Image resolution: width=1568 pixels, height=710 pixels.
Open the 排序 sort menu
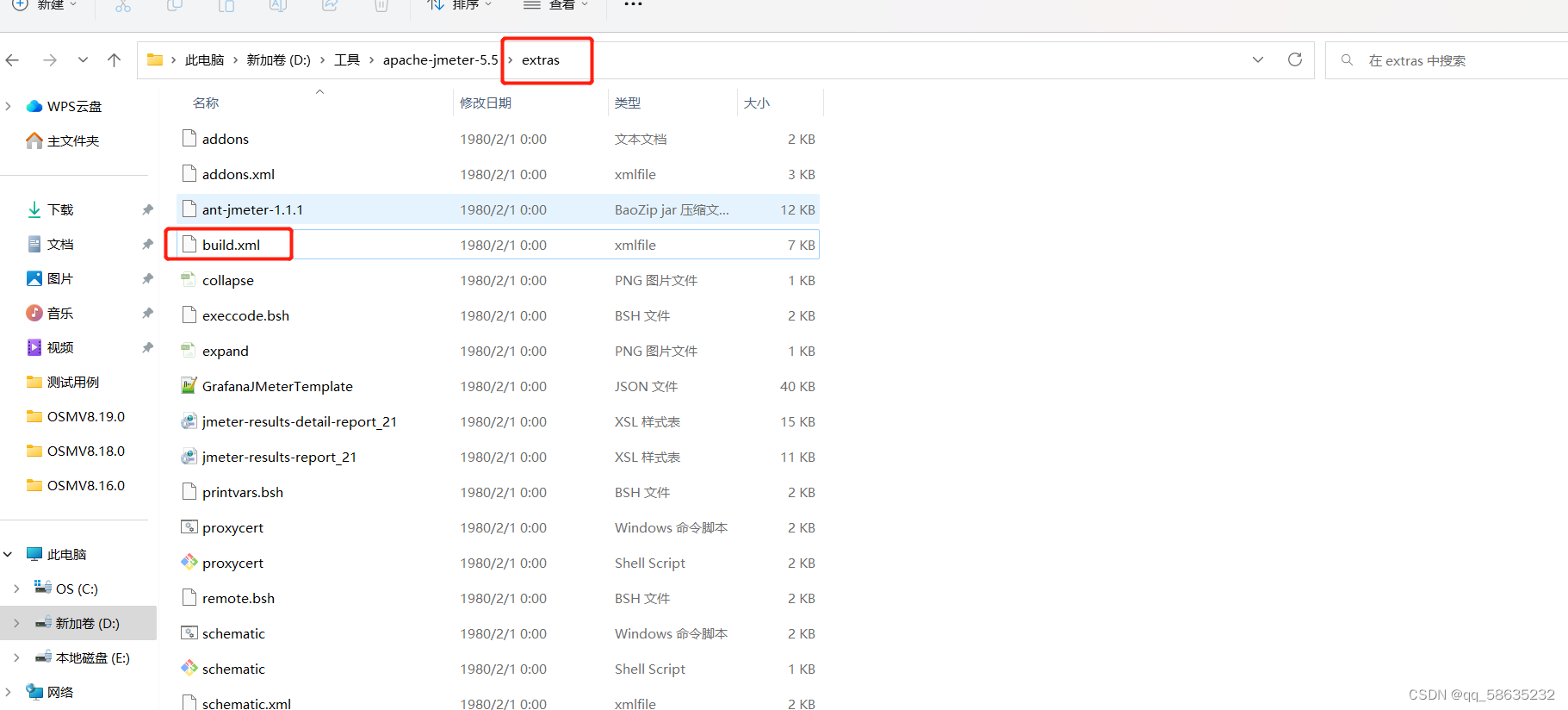coord(461,5)
